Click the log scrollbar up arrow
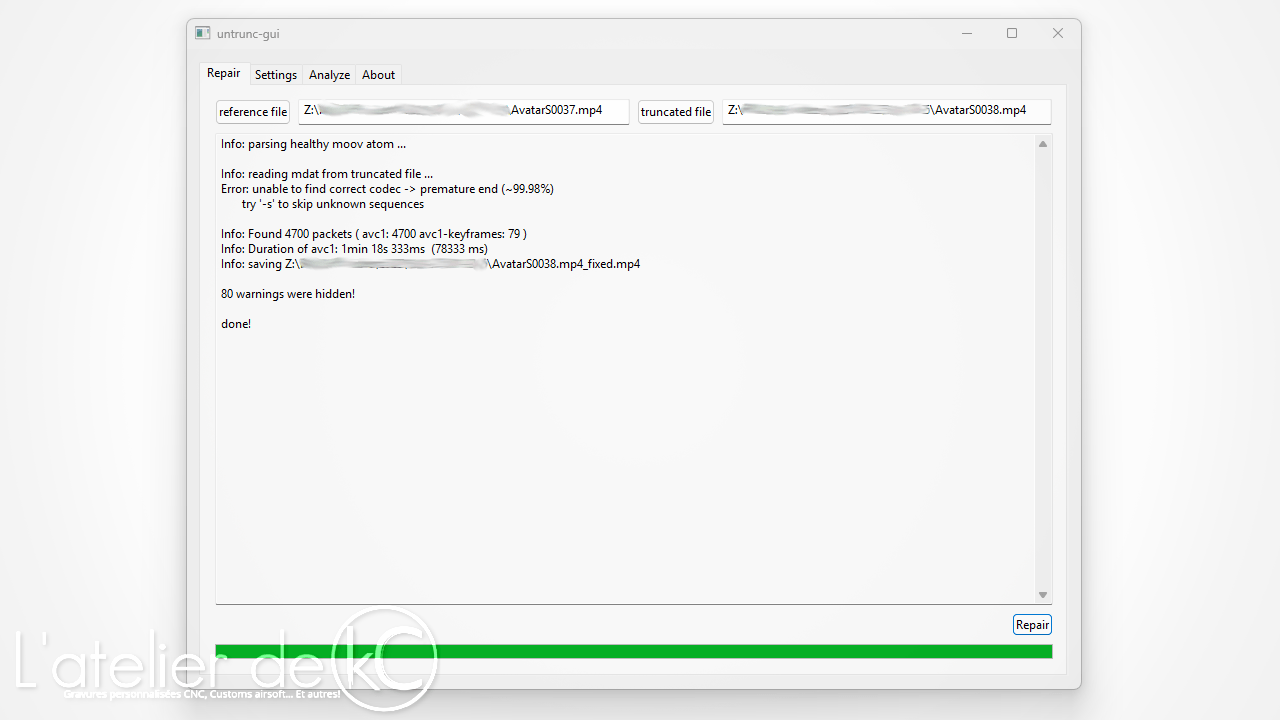 pos(1043,144)
